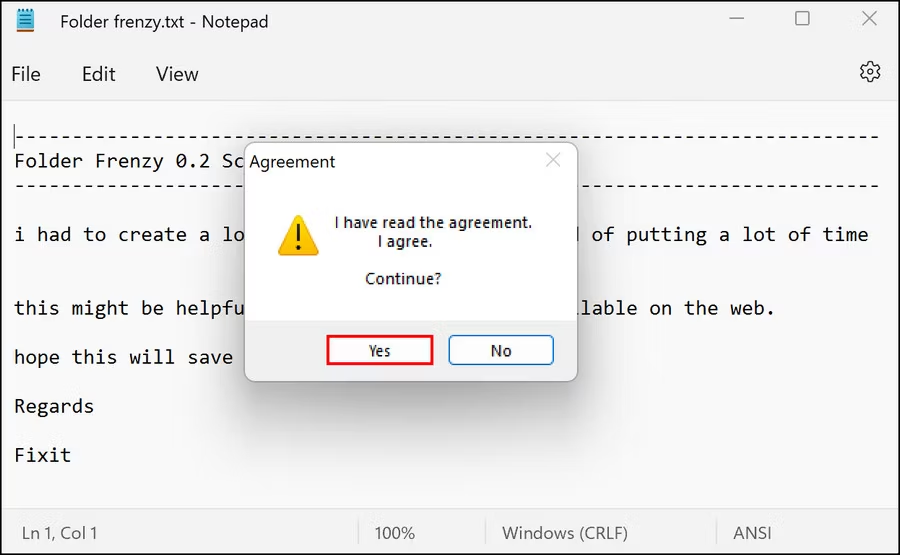Open the Edit menu
900x555 pixels.
click(x=98, y=74)
